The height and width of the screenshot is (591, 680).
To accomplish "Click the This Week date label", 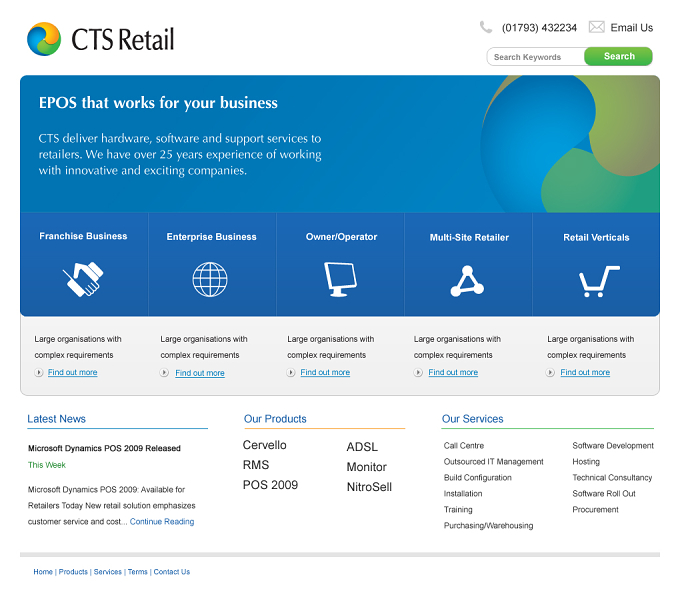I will 47,465.
